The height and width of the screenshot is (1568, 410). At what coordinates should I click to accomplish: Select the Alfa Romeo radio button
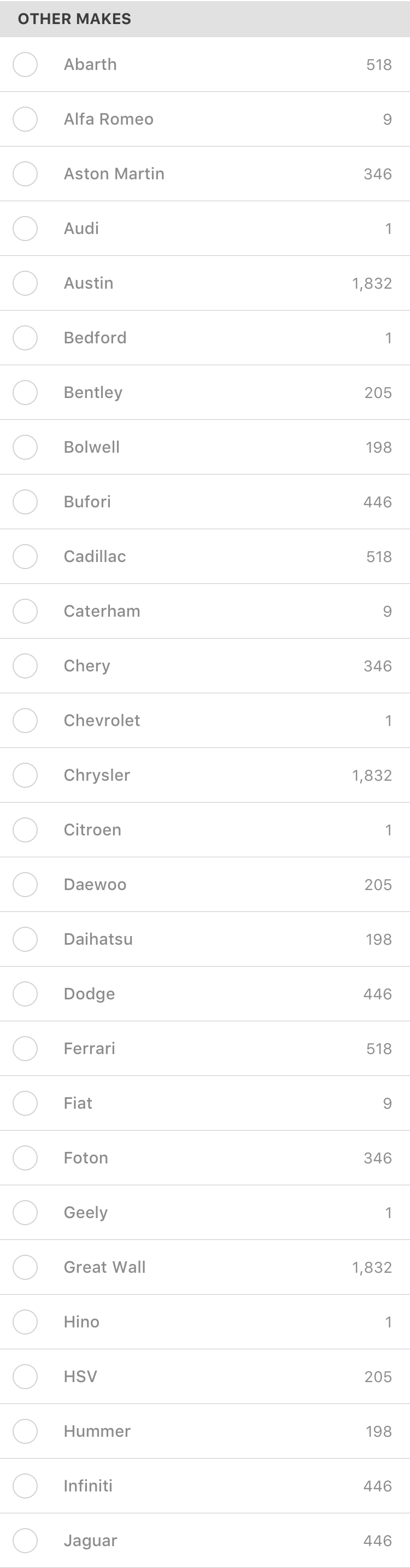point(25,119)
